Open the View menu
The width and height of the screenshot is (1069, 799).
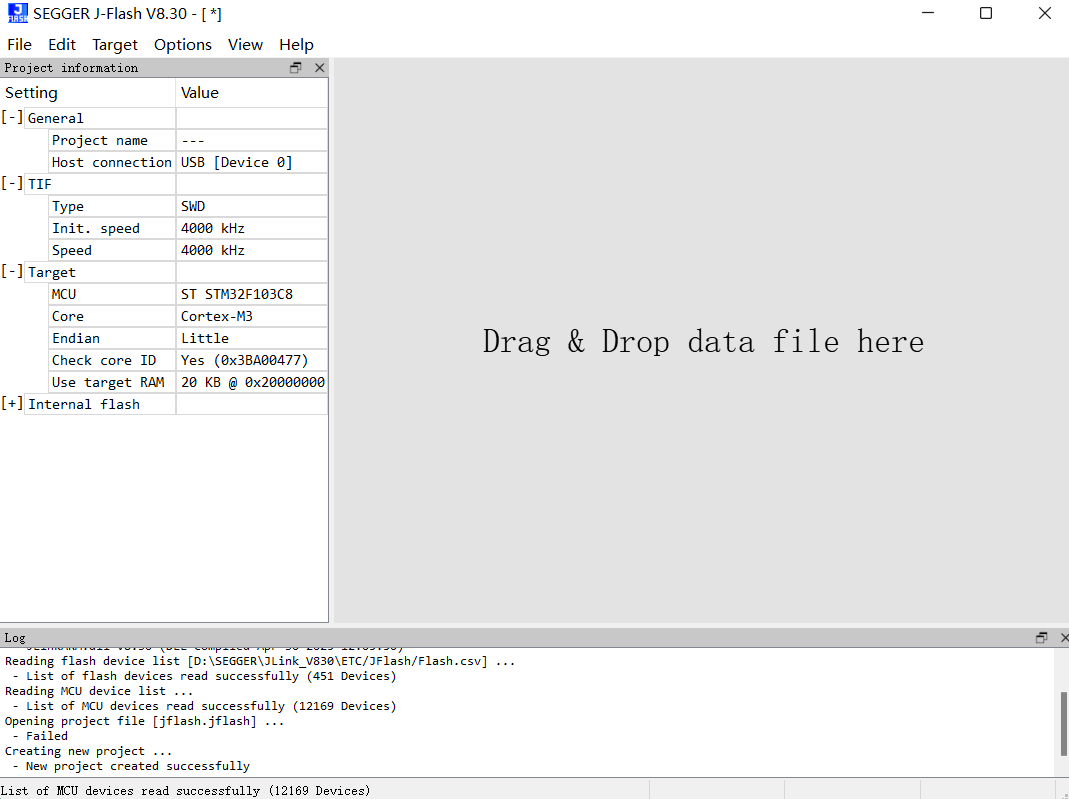[245, 44]
